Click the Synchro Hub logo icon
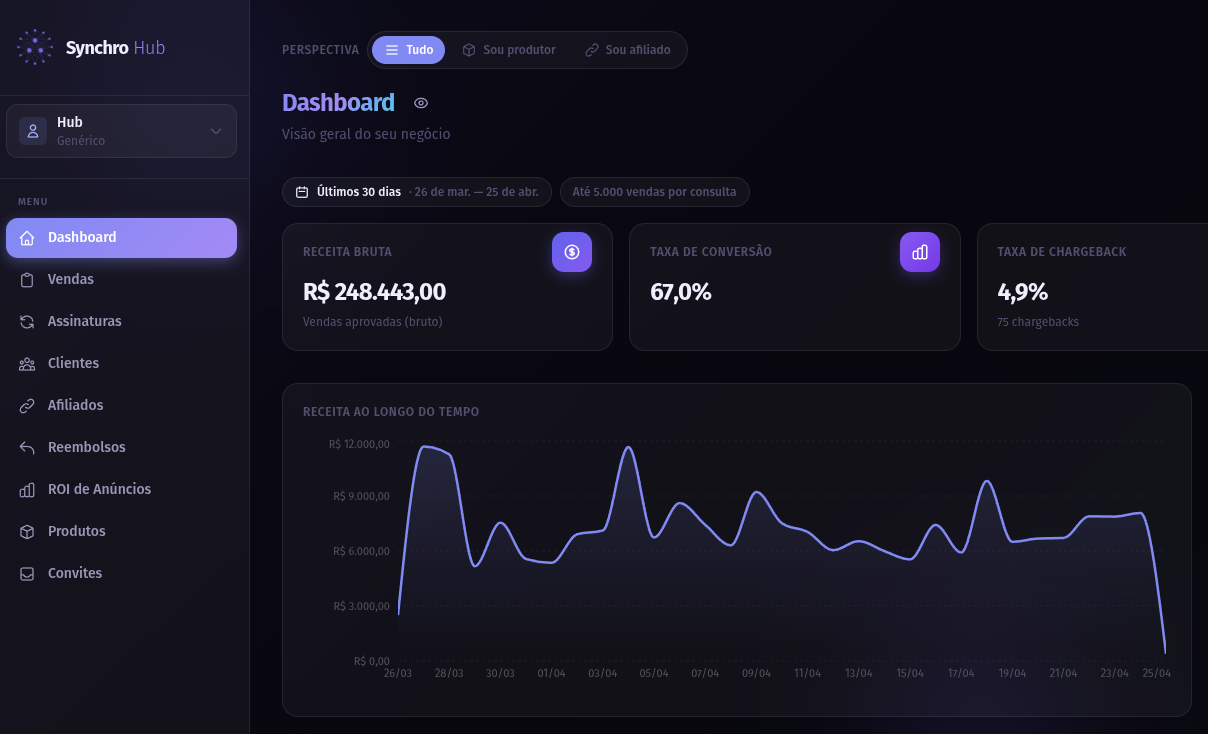The image size is (1208, 734). [35, 47]
